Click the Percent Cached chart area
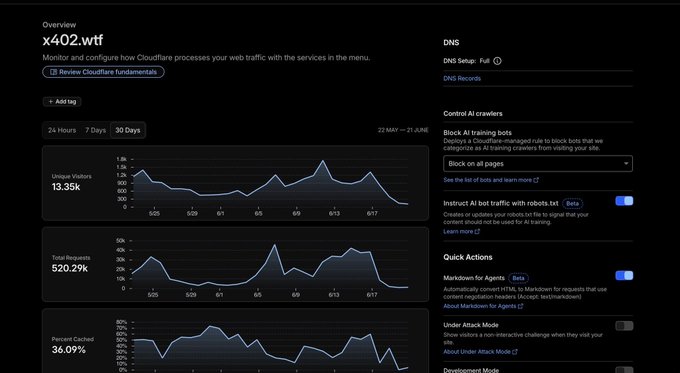 click(270, 347)
